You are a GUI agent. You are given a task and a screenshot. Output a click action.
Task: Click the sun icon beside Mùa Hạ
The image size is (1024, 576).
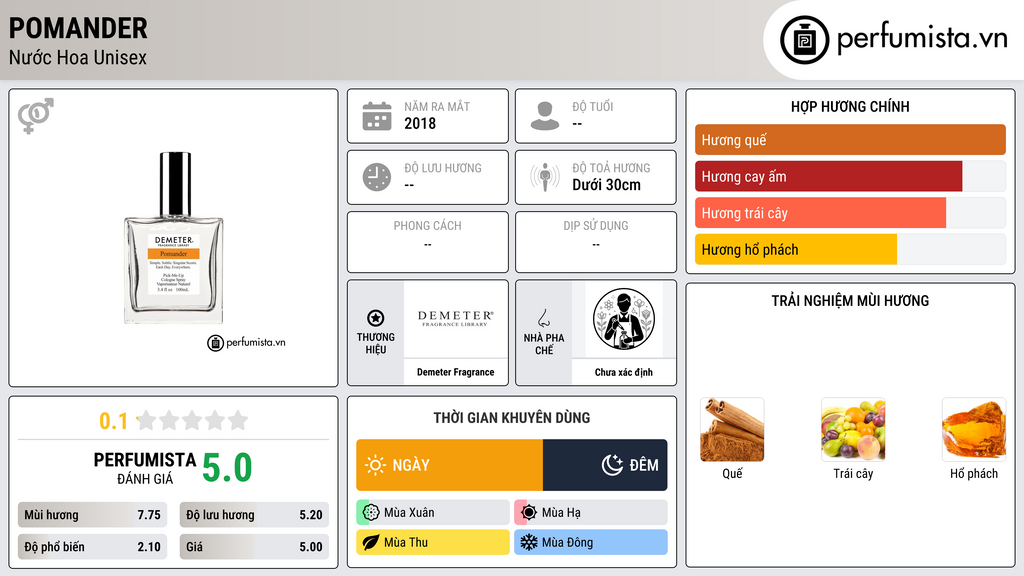pyautogui.click(x=529, y=513)
